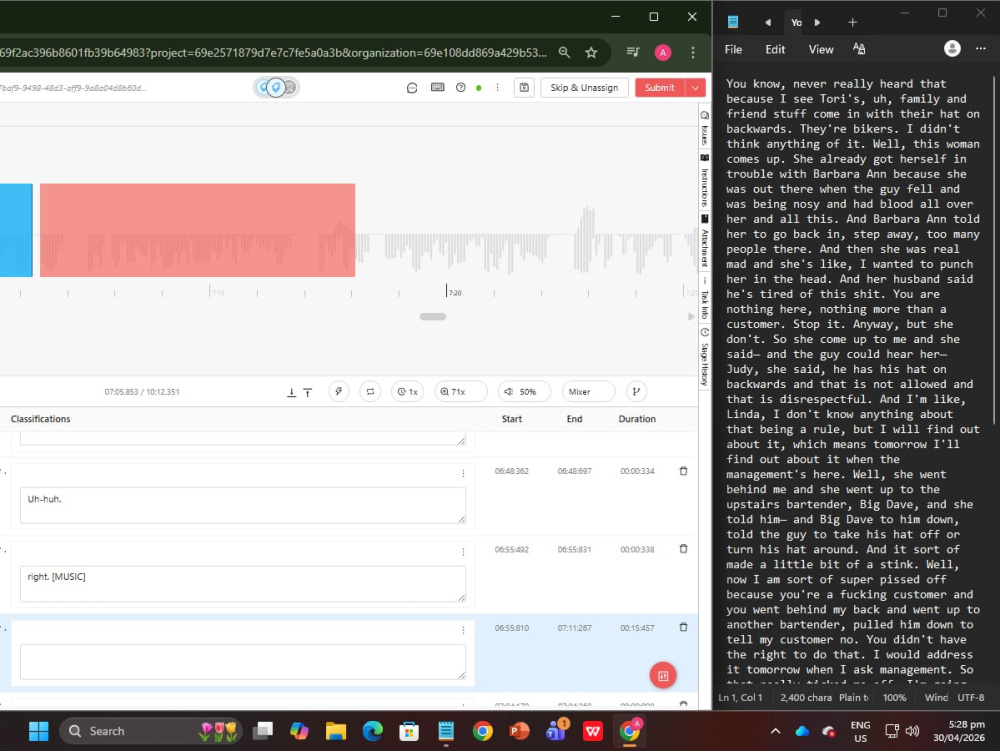Open options menu for highlighted empty segment
1000x751 pixels.
click(463, 631)
